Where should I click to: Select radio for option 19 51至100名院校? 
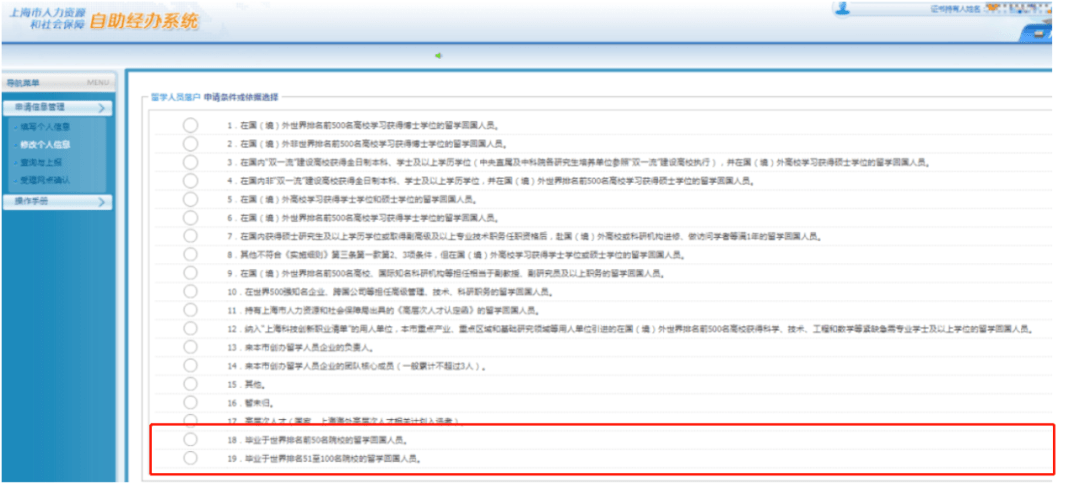point(191,458)
